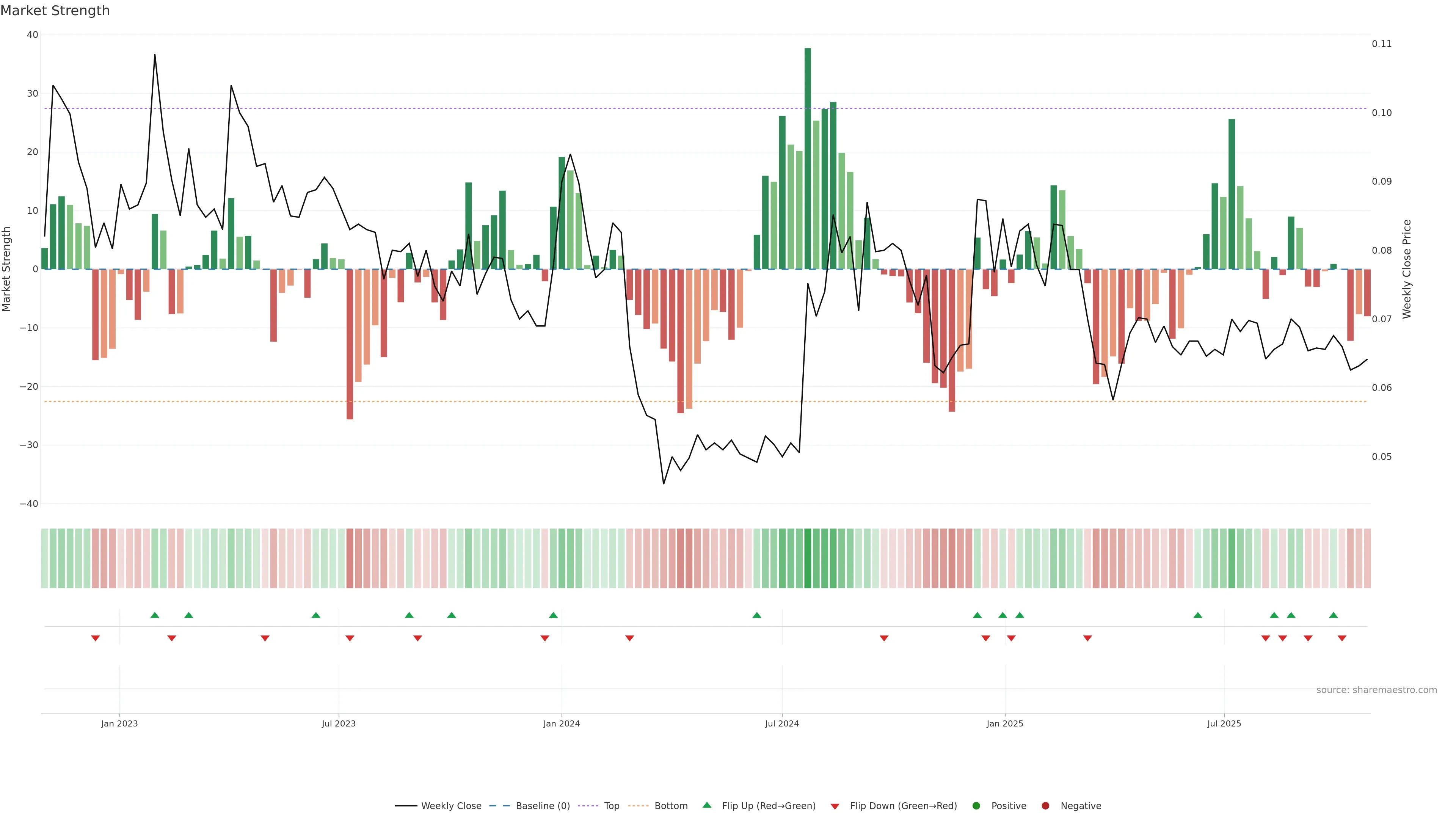This screenshot has height=819, width=1456.
Task: Click the Bottom dotted-line legend entry
Action: coord(670,805)
